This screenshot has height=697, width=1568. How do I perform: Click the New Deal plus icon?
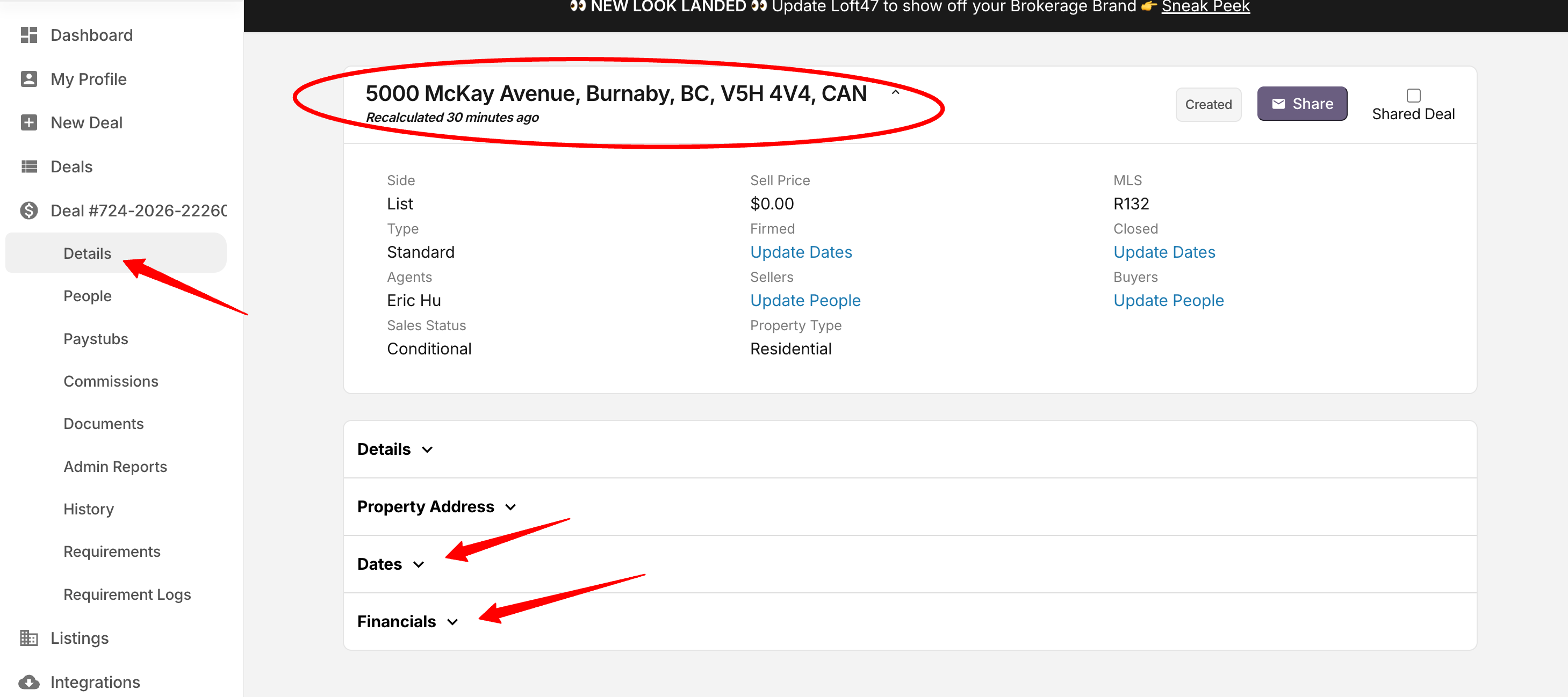click(28, 123)
